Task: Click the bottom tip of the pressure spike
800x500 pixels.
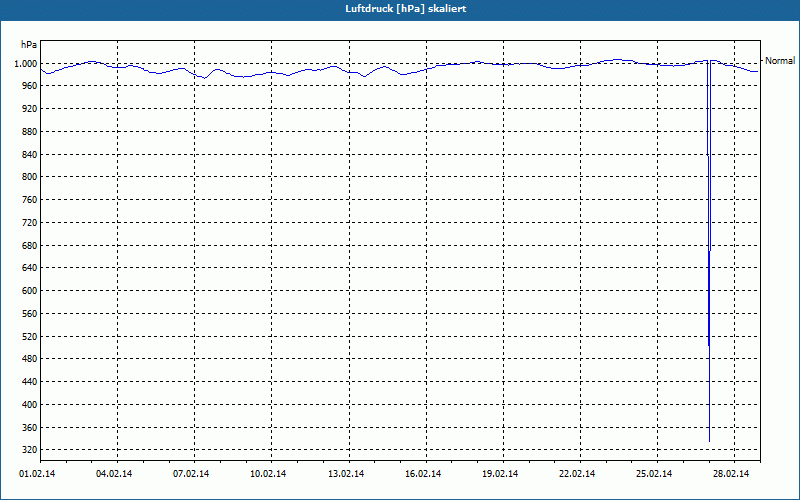Action: coord(709,441)
